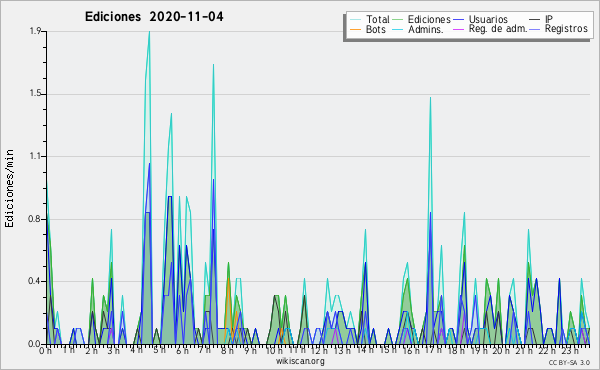
Task: Click the '6 h' x-axis label
Action: tap(182, 351)
